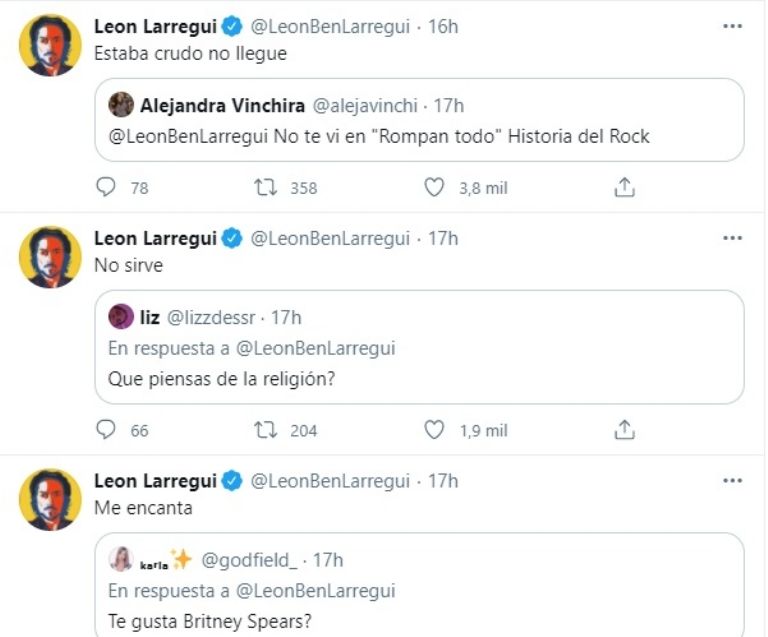
Task: Click Leon Larregui's name on "Me encanta" tweet
Action: click(x=155, y=481)
